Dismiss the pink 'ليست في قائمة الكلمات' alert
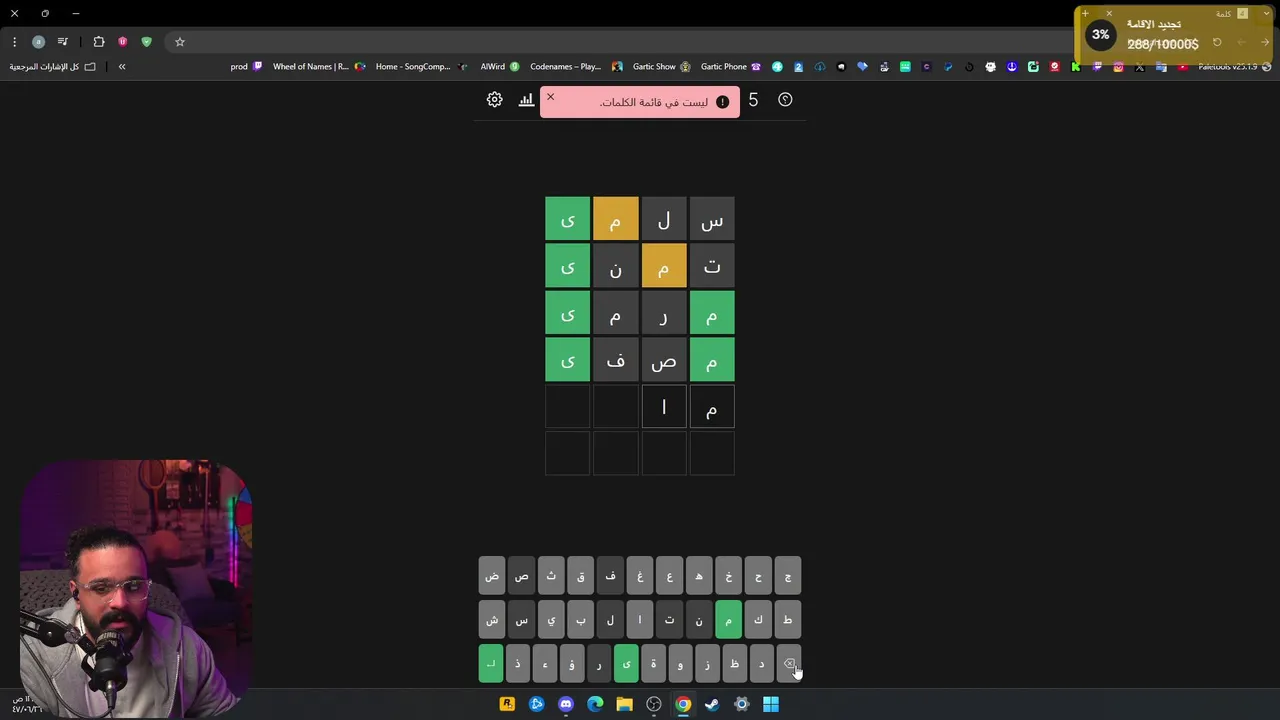Screen dimensions: 1280x720 (x=550, y=97)
